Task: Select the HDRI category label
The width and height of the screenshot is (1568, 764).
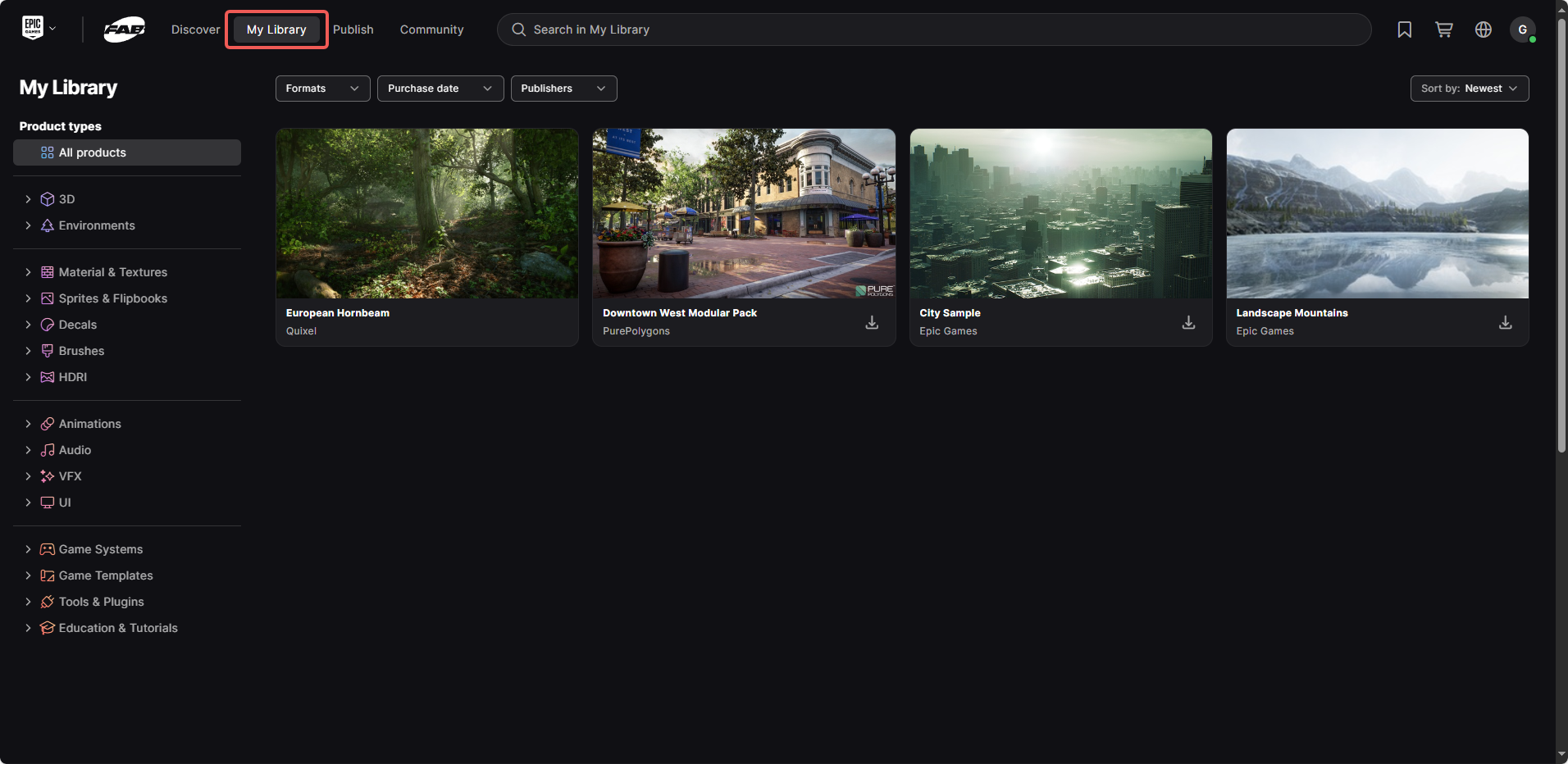Action: pos(73,377)
